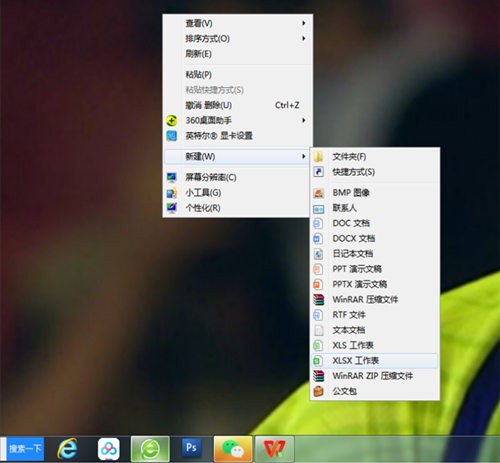Click the BMP 图像 paint icon

coord(319,192)
